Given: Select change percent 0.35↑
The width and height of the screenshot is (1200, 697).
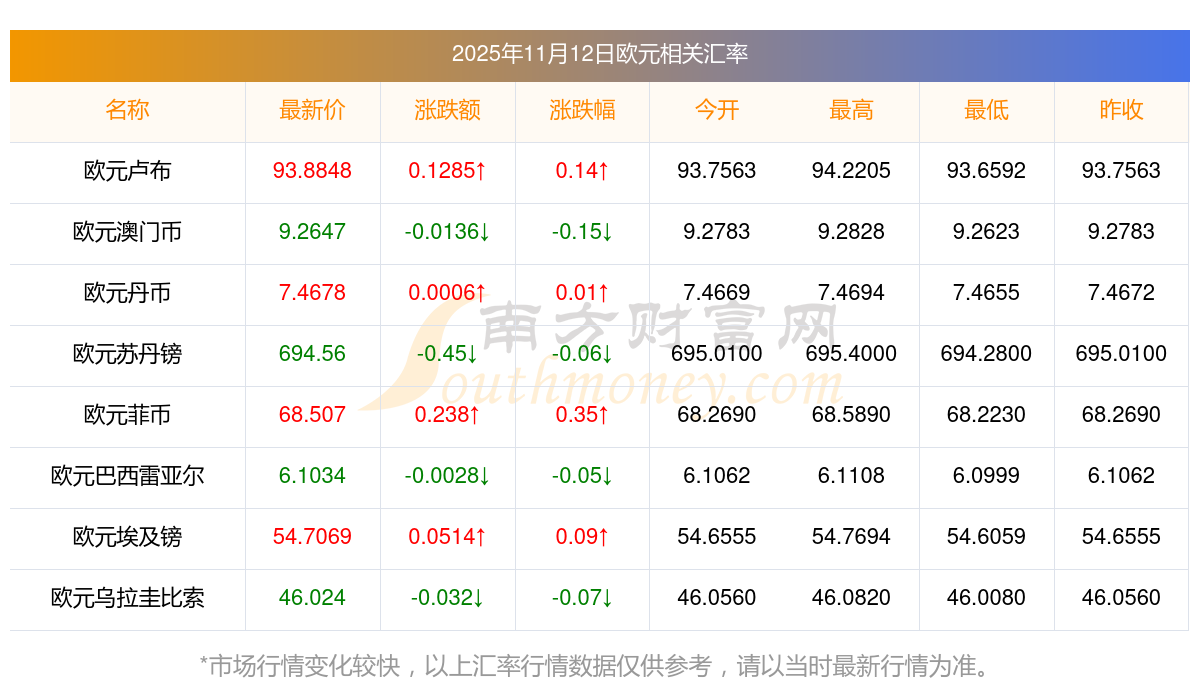Looking at the screenshot, I should (x=582, y=415).
